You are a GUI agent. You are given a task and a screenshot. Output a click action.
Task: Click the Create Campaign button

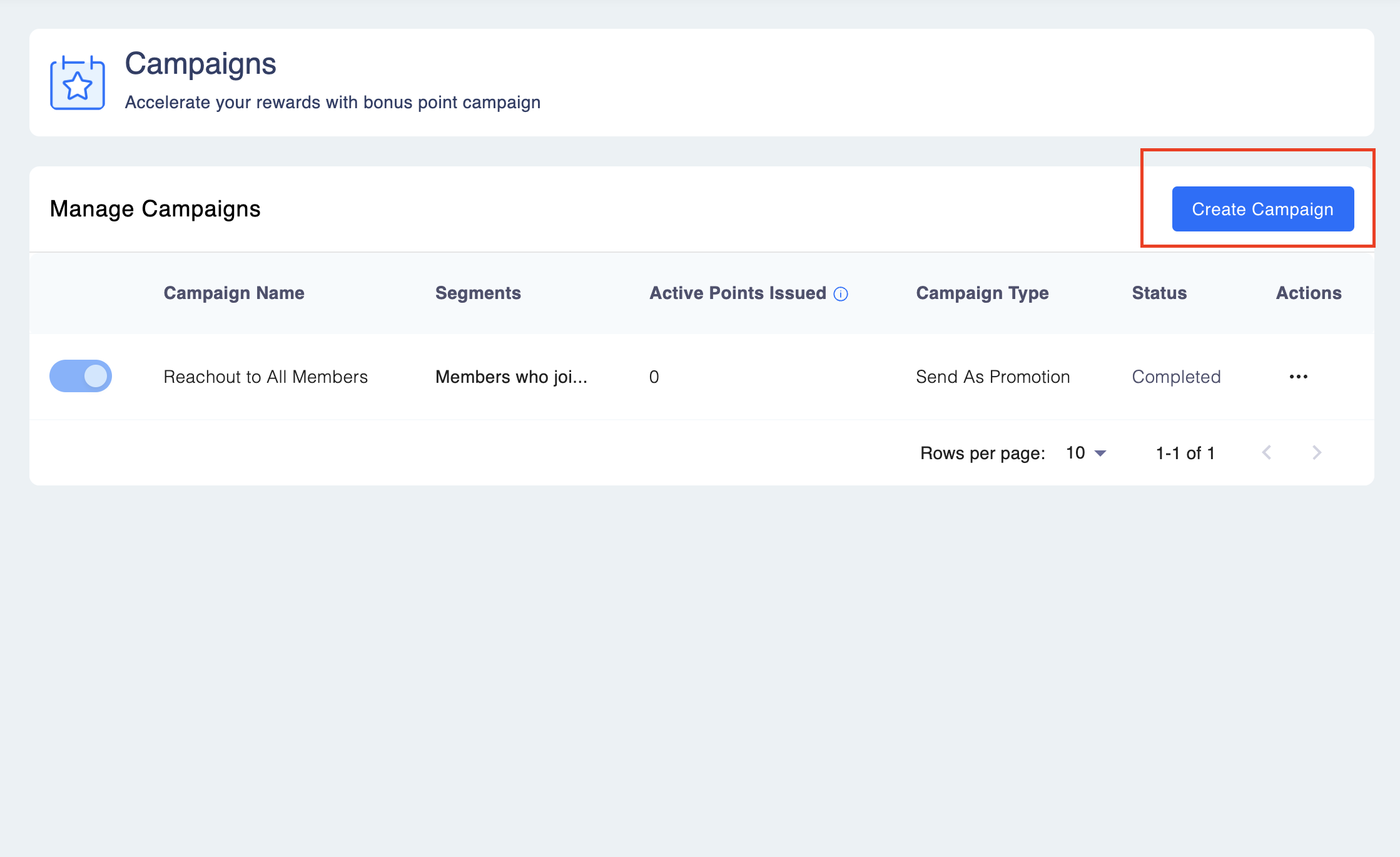pyautogui.click(x=1262, y=209)
